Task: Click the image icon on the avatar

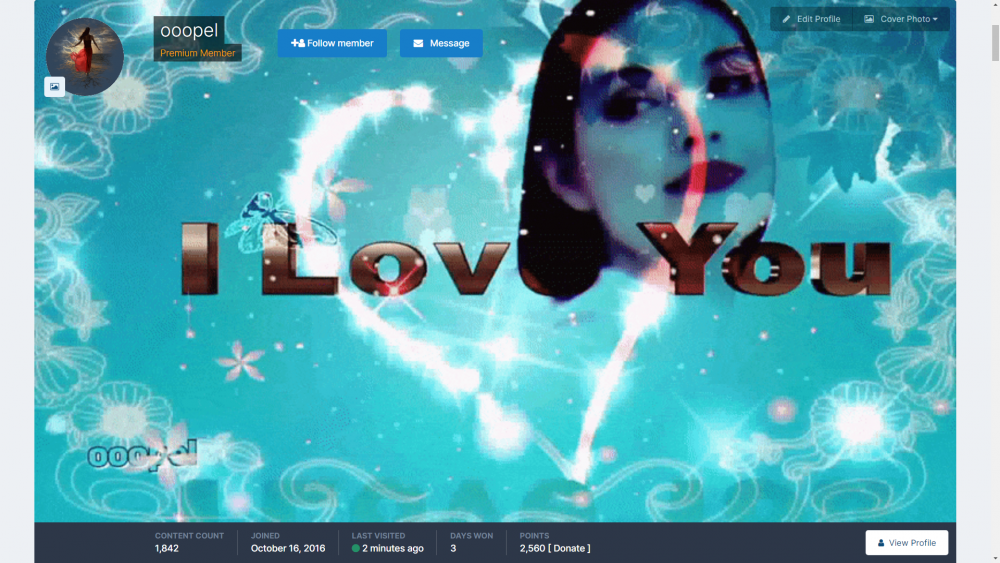Action: (55, 87)
